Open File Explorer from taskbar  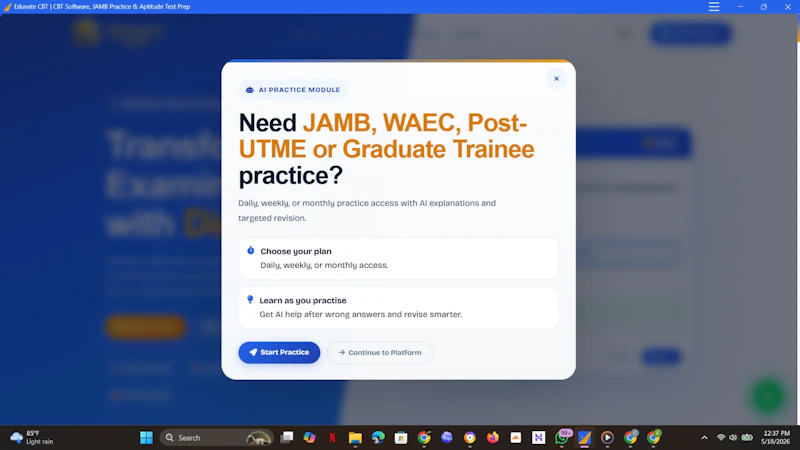355,438
